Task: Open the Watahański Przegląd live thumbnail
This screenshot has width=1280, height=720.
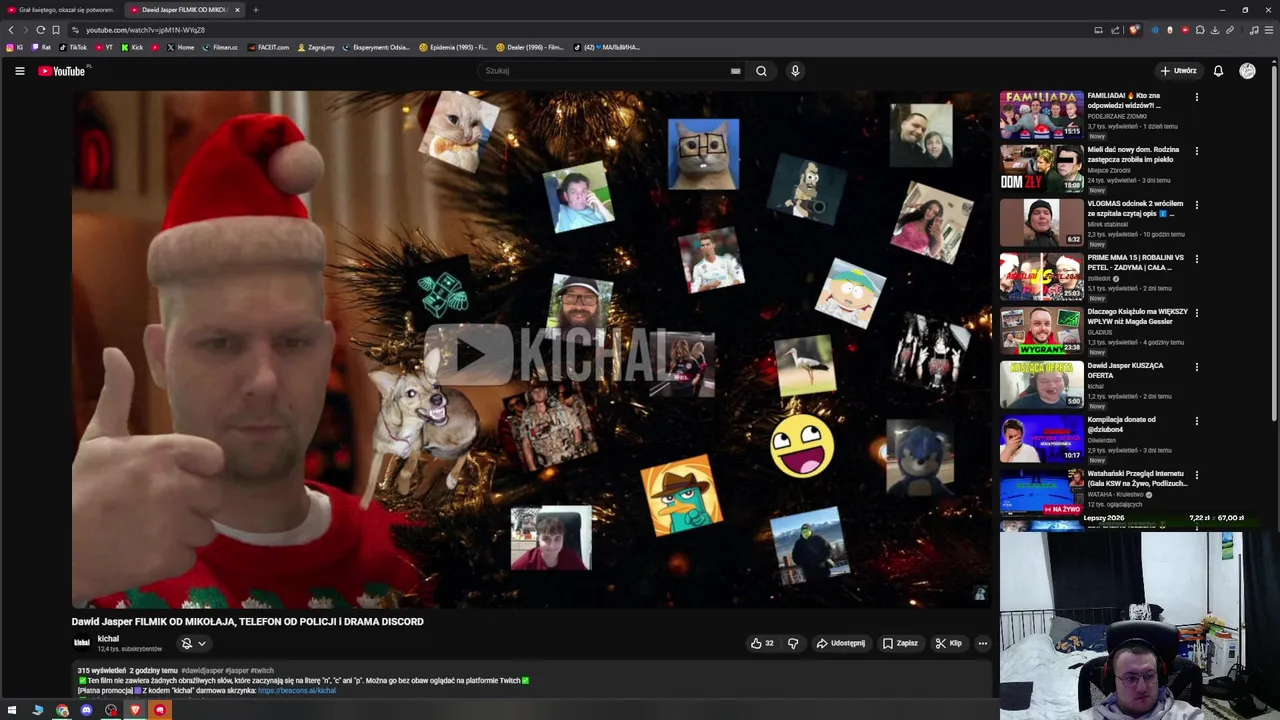Action: coord(1041,493)
